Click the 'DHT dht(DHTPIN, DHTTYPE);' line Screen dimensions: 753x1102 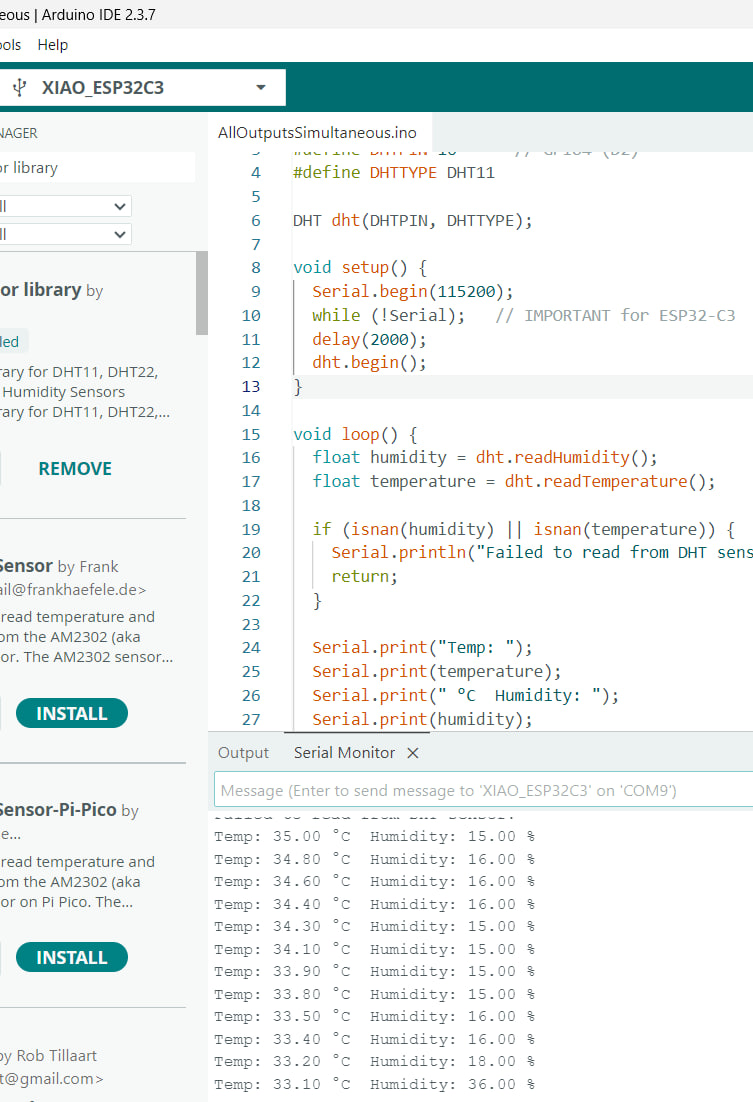coord(413,221)
